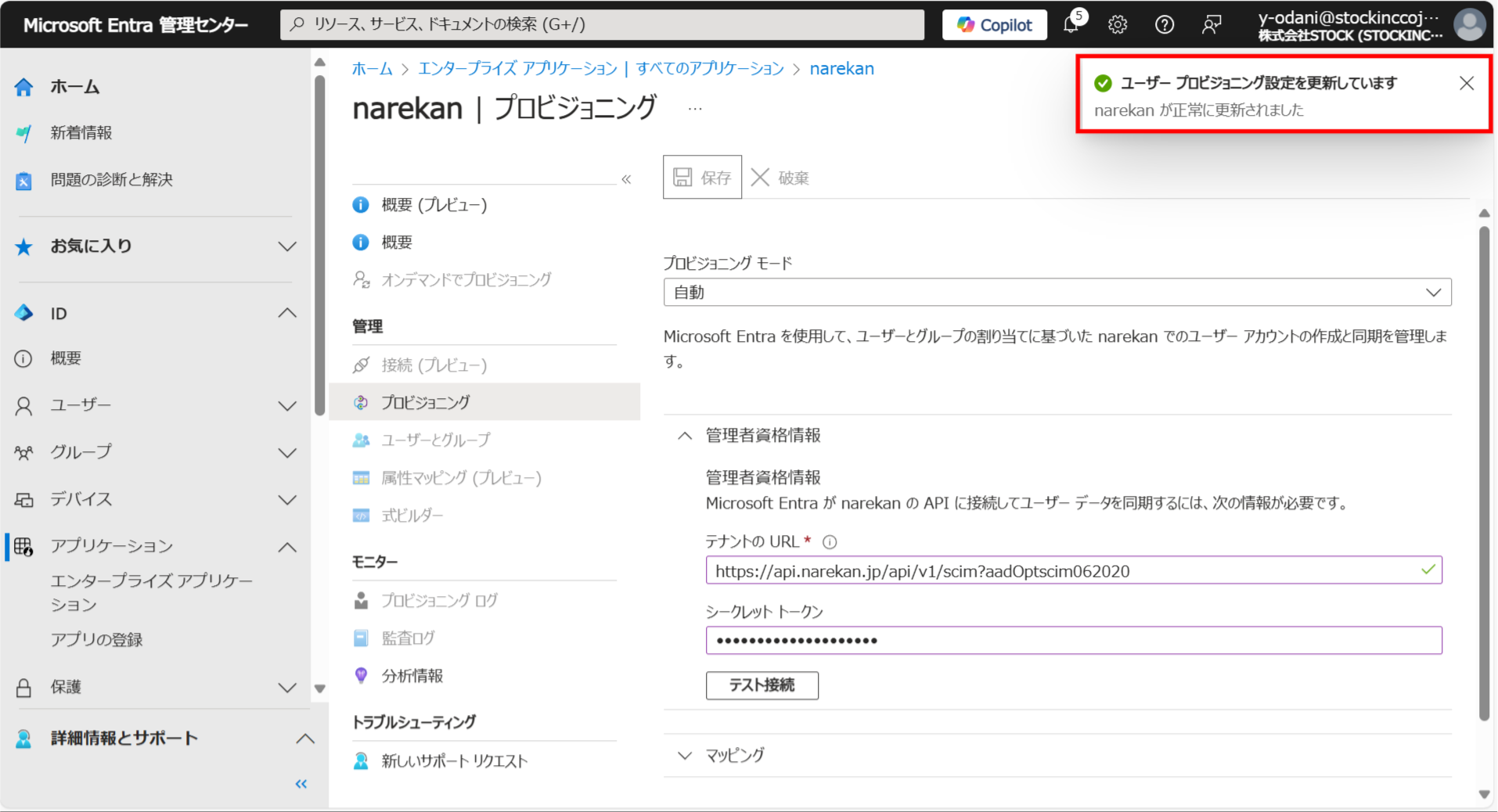Click the left sidebar scrollbar

pyautogui.click(x=319, y=245)
